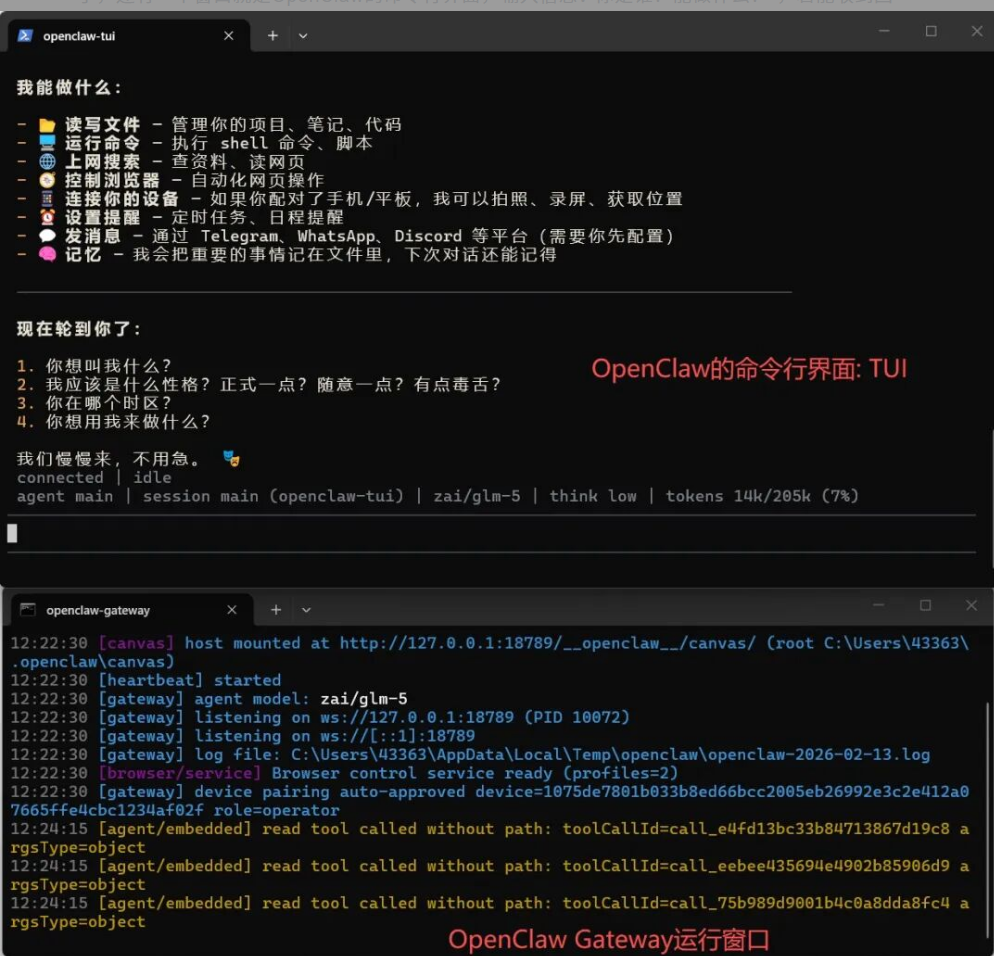Click the zai/glm-5 model in TUI status

(477, 496)
